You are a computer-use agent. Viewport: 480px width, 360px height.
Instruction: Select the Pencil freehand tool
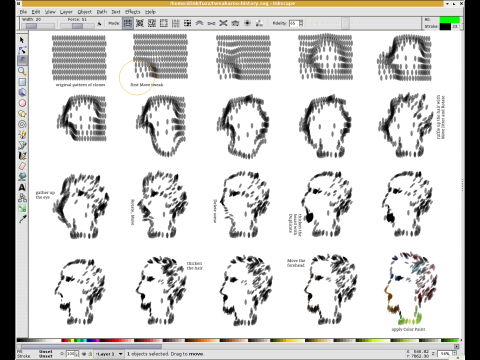tap(22, 135)
